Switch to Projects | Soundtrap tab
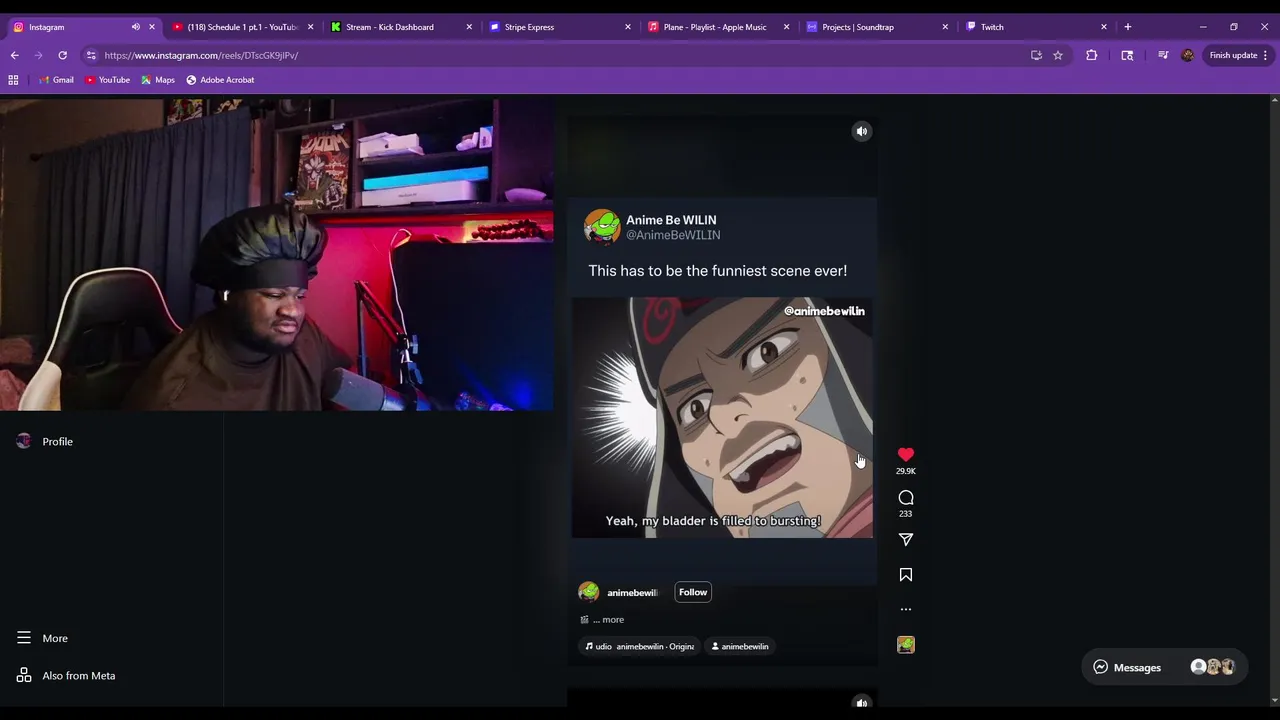Viewport: 1280px width, 720px height. point(875,27)
